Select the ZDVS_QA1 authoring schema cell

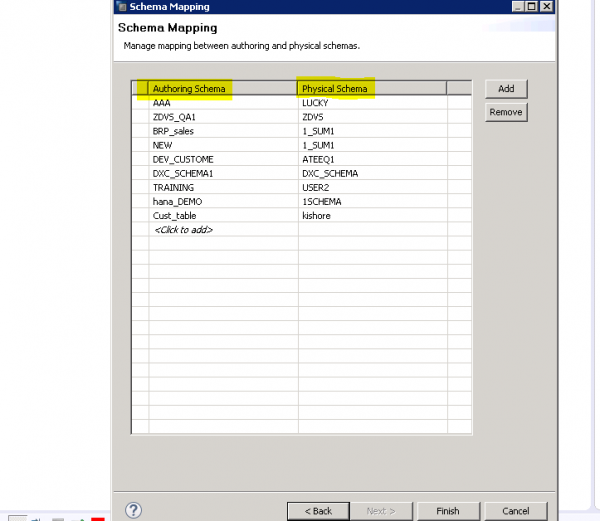click(223, 117)
